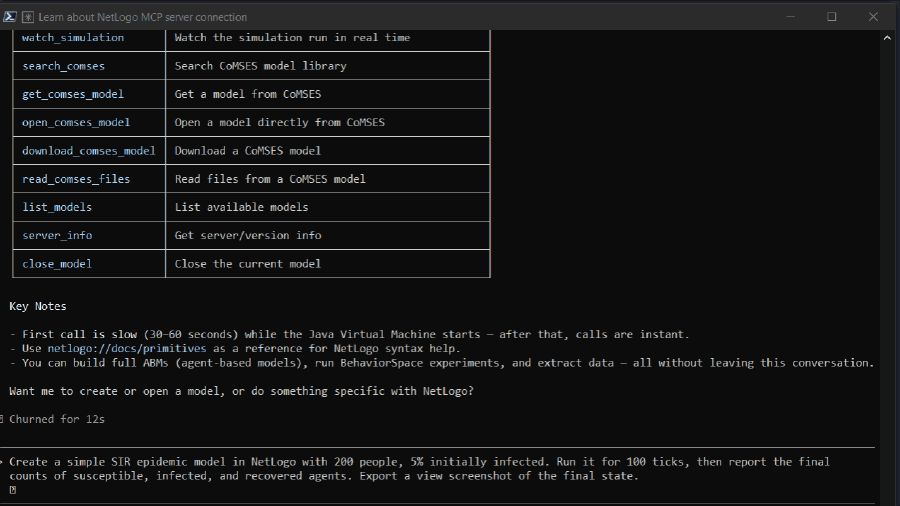This screenshot has width=900, height=506.
Task: Click 'Get a model from CoMSES' description
Action: click(248, 94)
